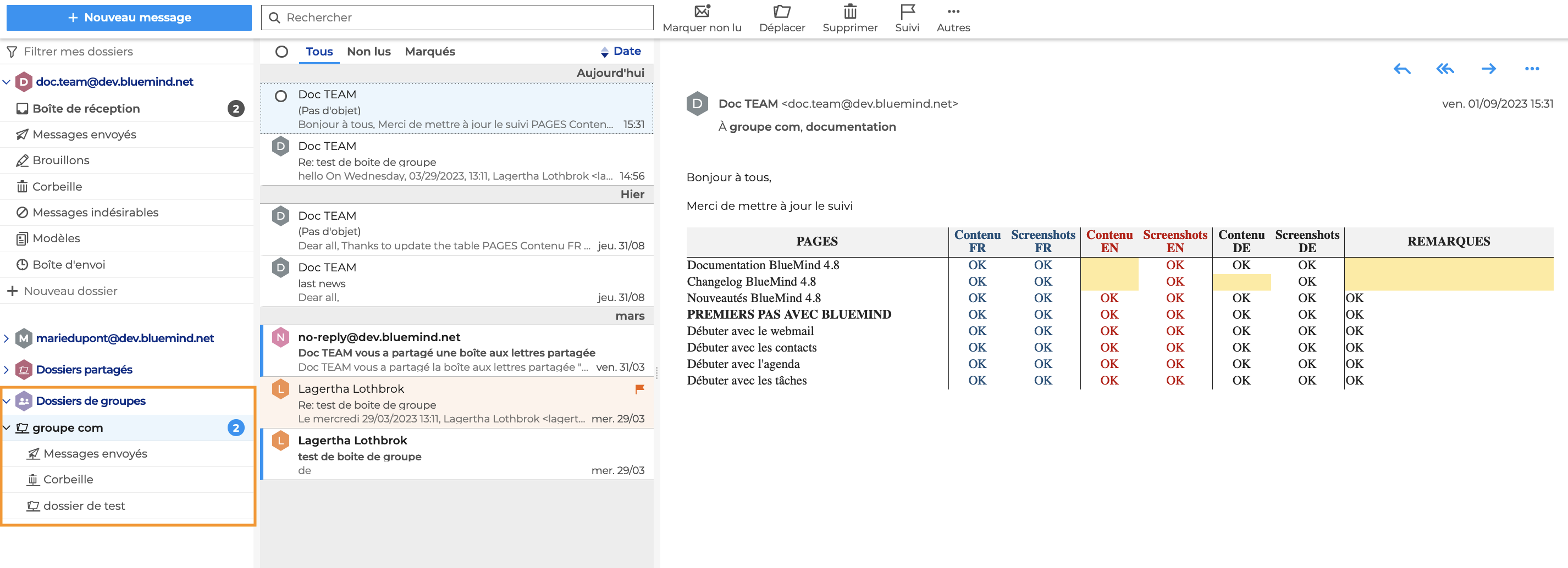Open the Autres toolbar options
The image size is (1568, 568).
[x=953, y=12]
